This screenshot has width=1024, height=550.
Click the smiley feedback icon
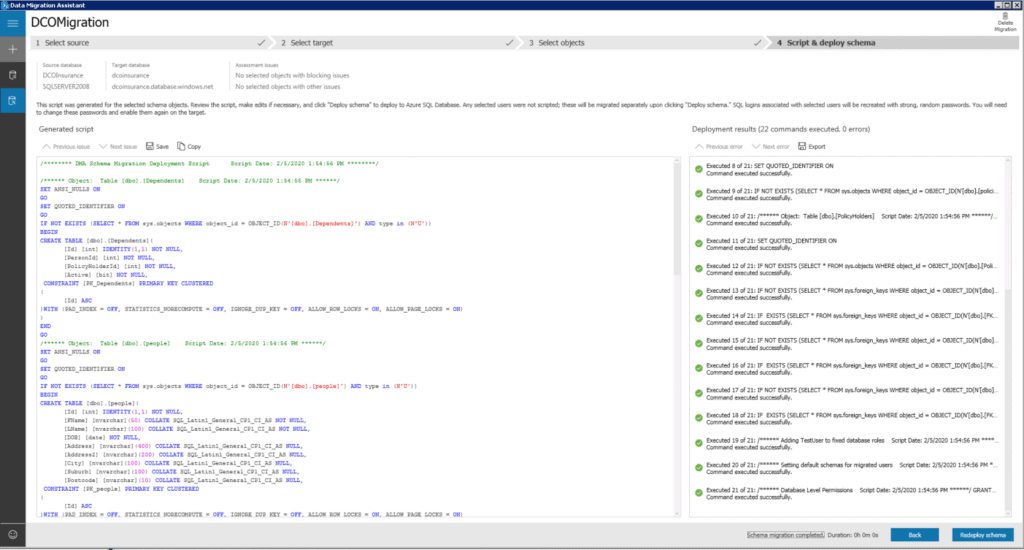pos(13,535)
